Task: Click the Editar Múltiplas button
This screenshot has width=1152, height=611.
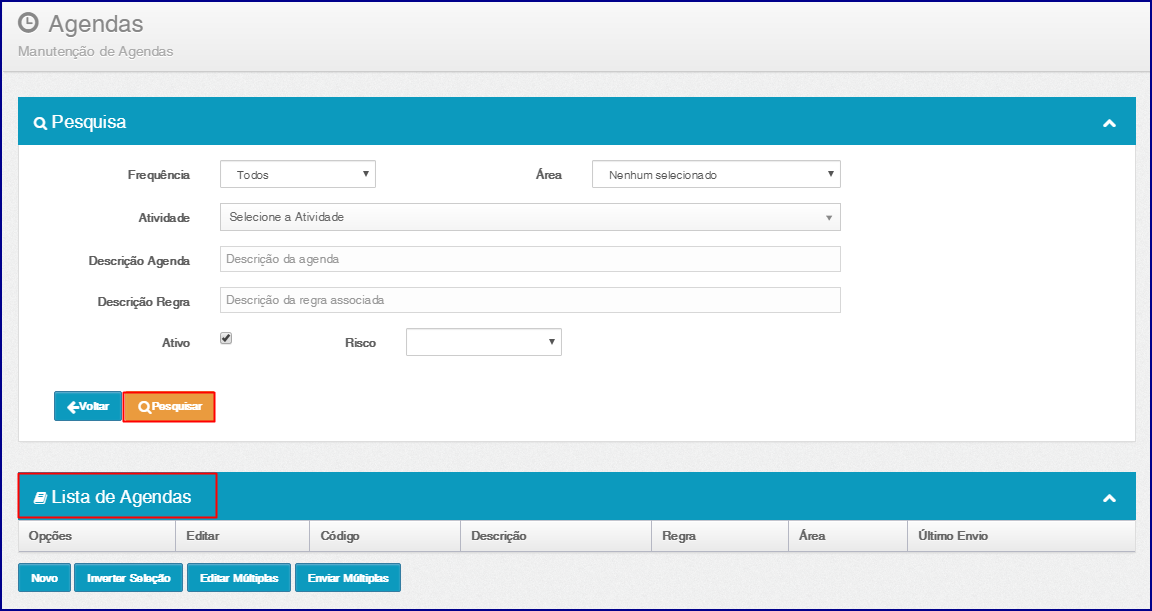Action: [x=240, y=578]
